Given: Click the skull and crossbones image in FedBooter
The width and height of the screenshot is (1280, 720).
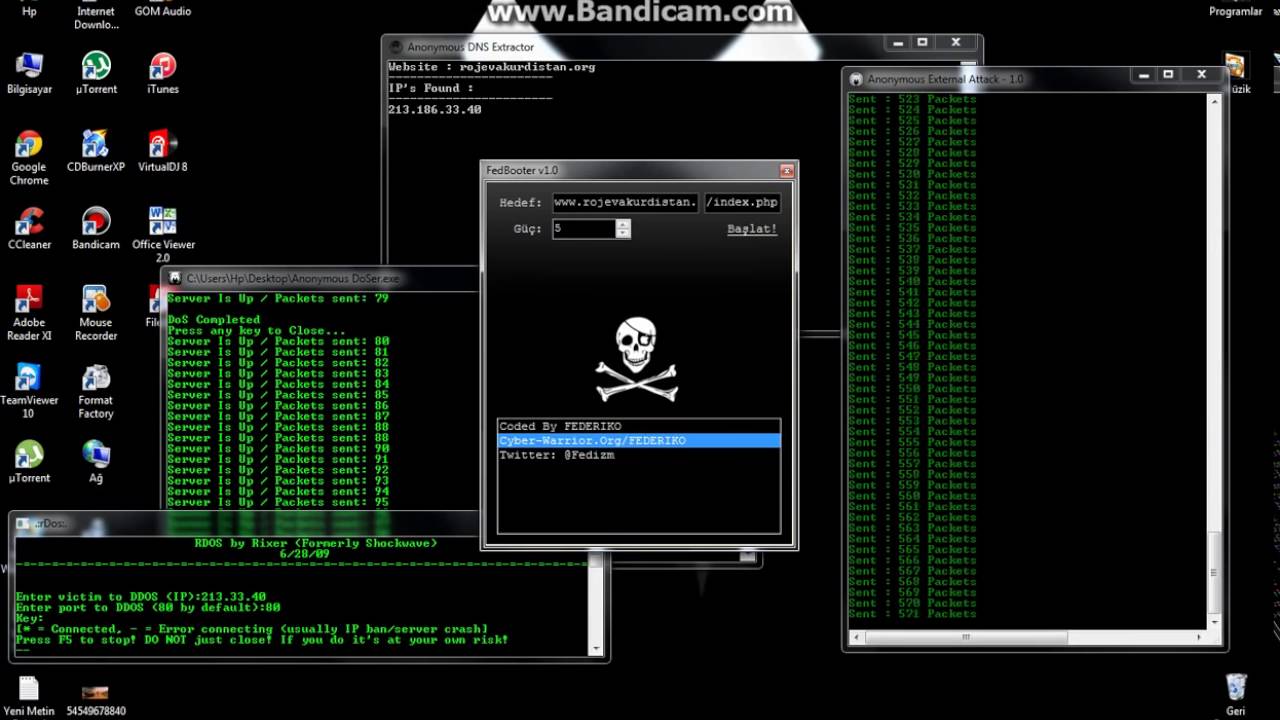Looking at the screenshot, I should point(638,360).
